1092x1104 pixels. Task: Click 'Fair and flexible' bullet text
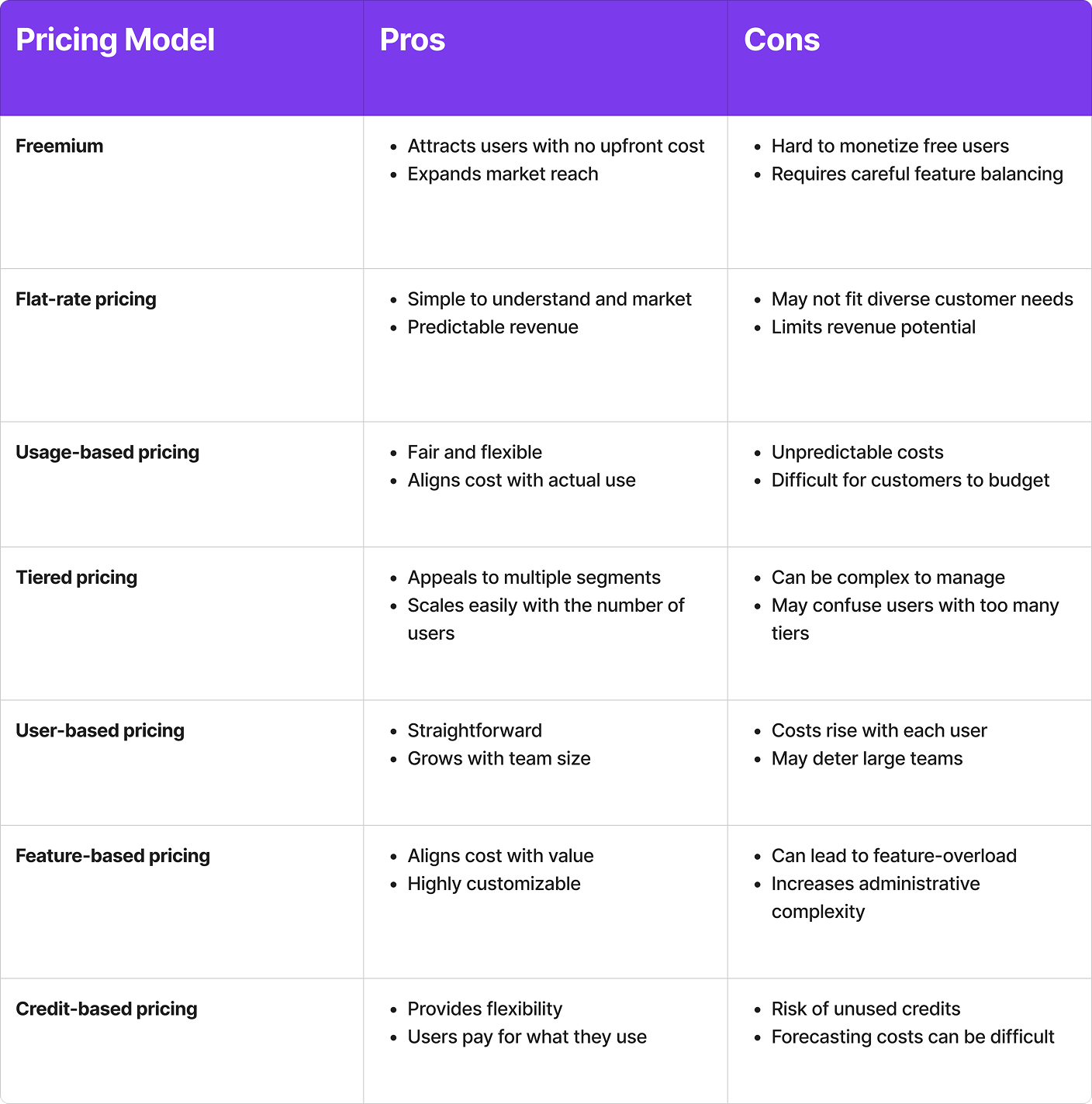[x=475, y=452]
